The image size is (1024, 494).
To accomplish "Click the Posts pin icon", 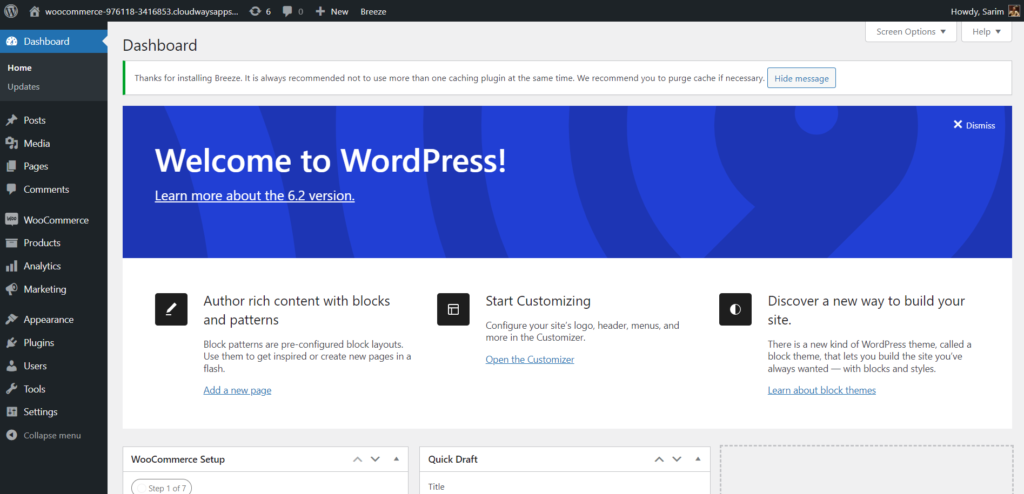I will 11,120.
